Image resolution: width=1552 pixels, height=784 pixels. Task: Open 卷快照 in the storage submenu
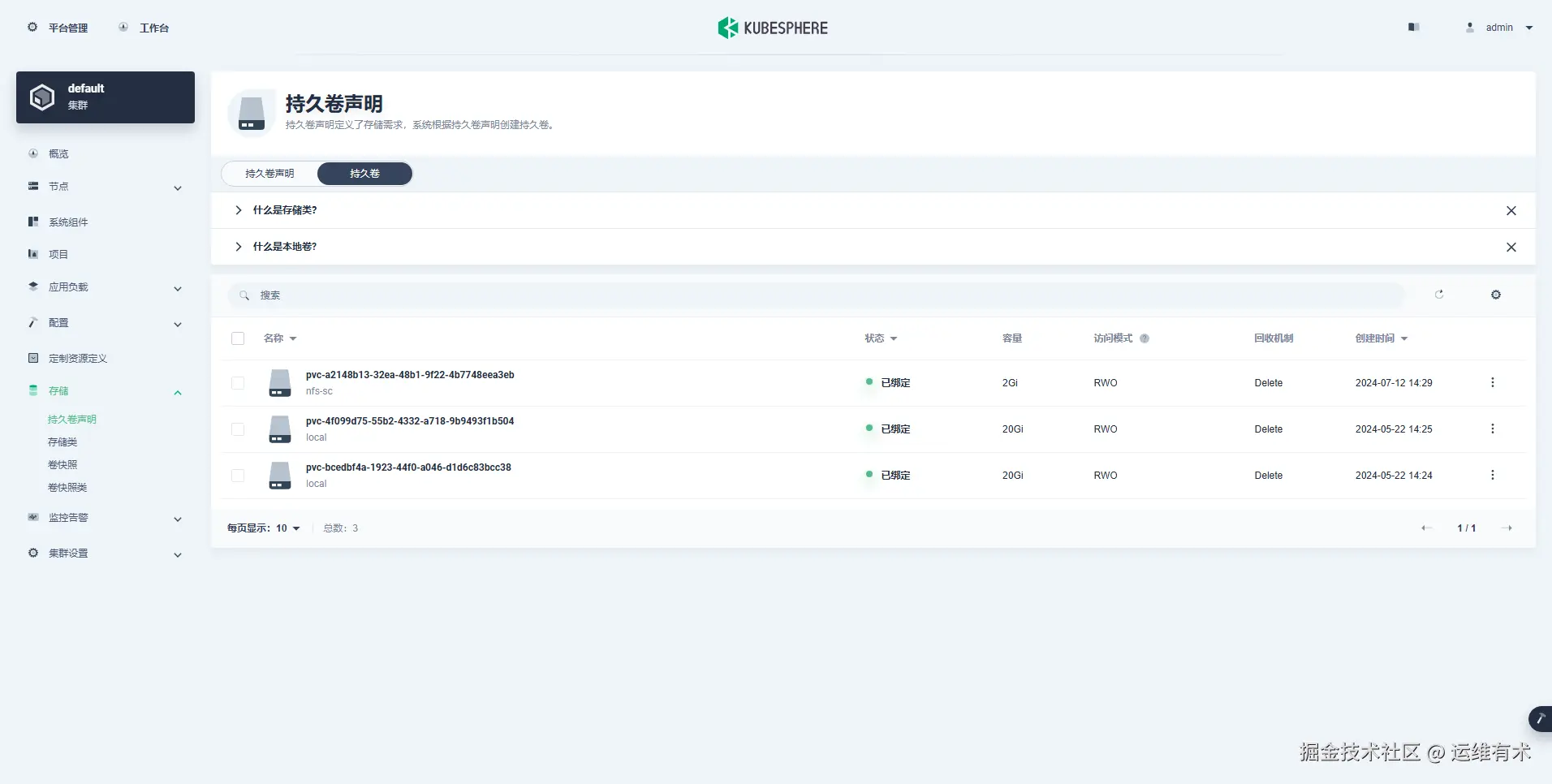(63, 465)
